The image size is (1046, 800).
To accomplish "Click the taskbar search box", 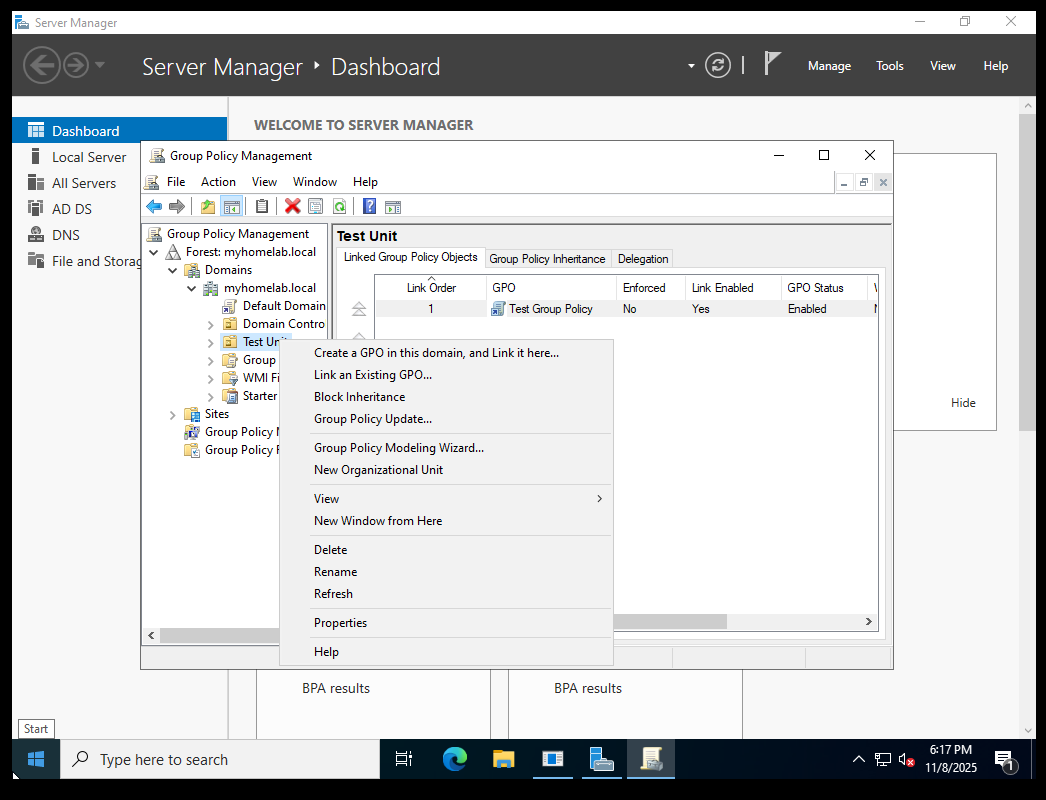I will pos(220,759).
